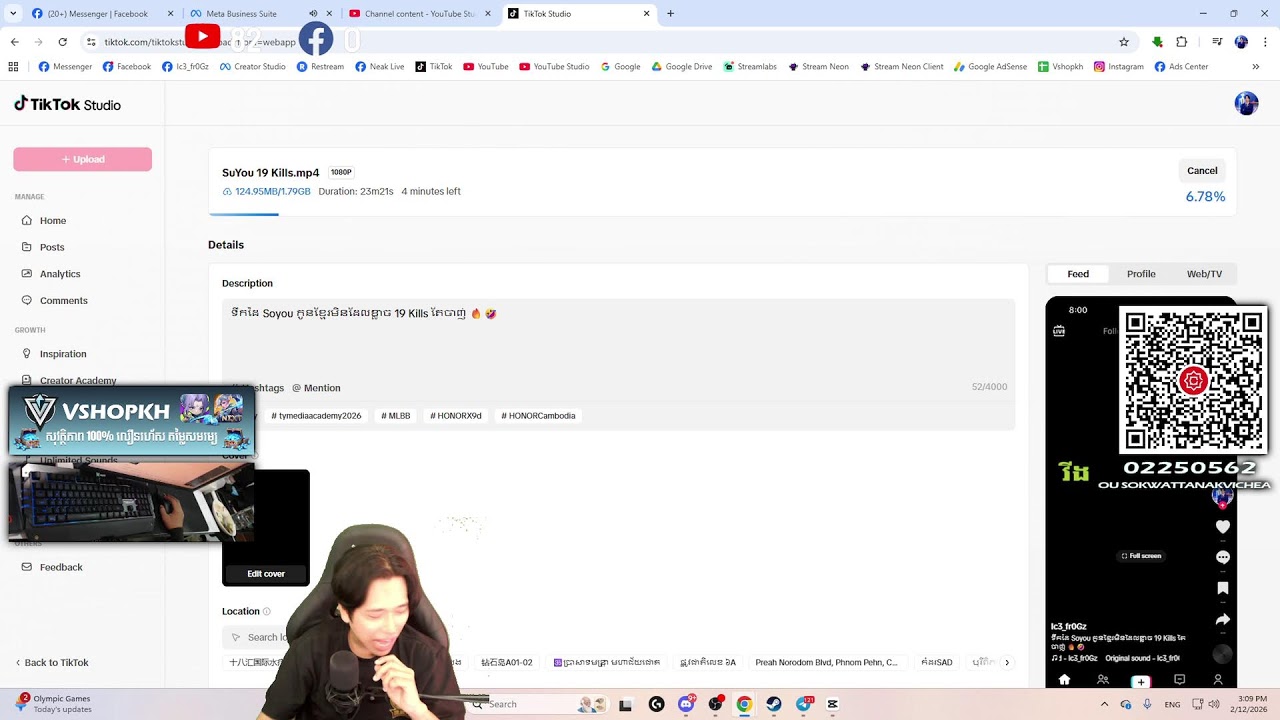Click the TikTok Studio logo
The width and height of the screenshot is (1280, 720).
[x=67, y=104]
